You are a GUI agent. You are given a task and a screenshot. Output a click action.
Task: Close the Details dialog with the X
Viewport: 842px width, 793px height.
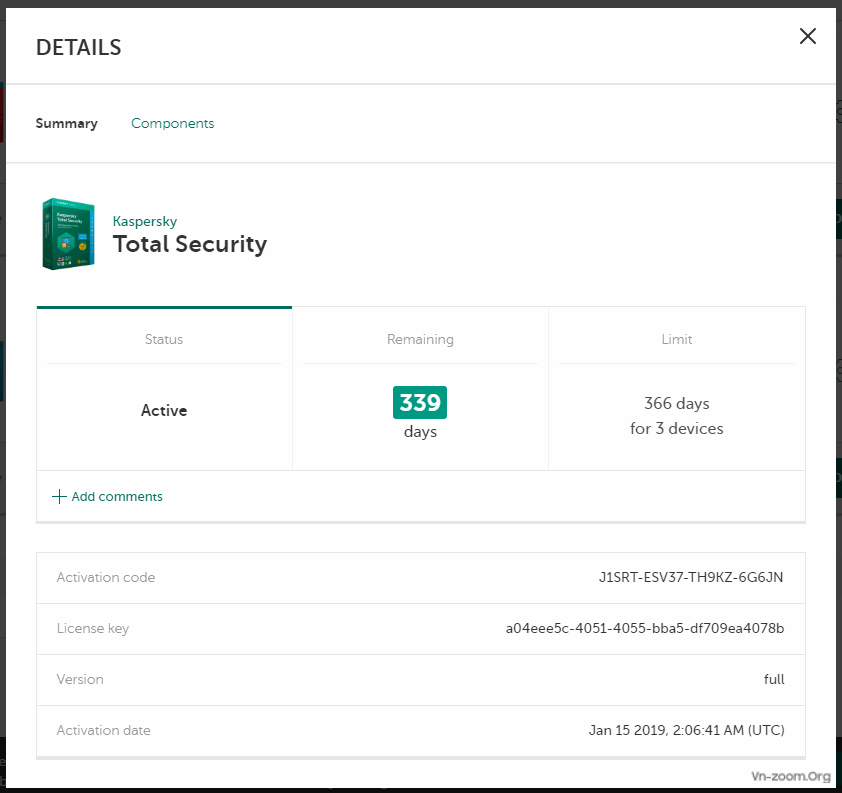(x=808, y=37)
